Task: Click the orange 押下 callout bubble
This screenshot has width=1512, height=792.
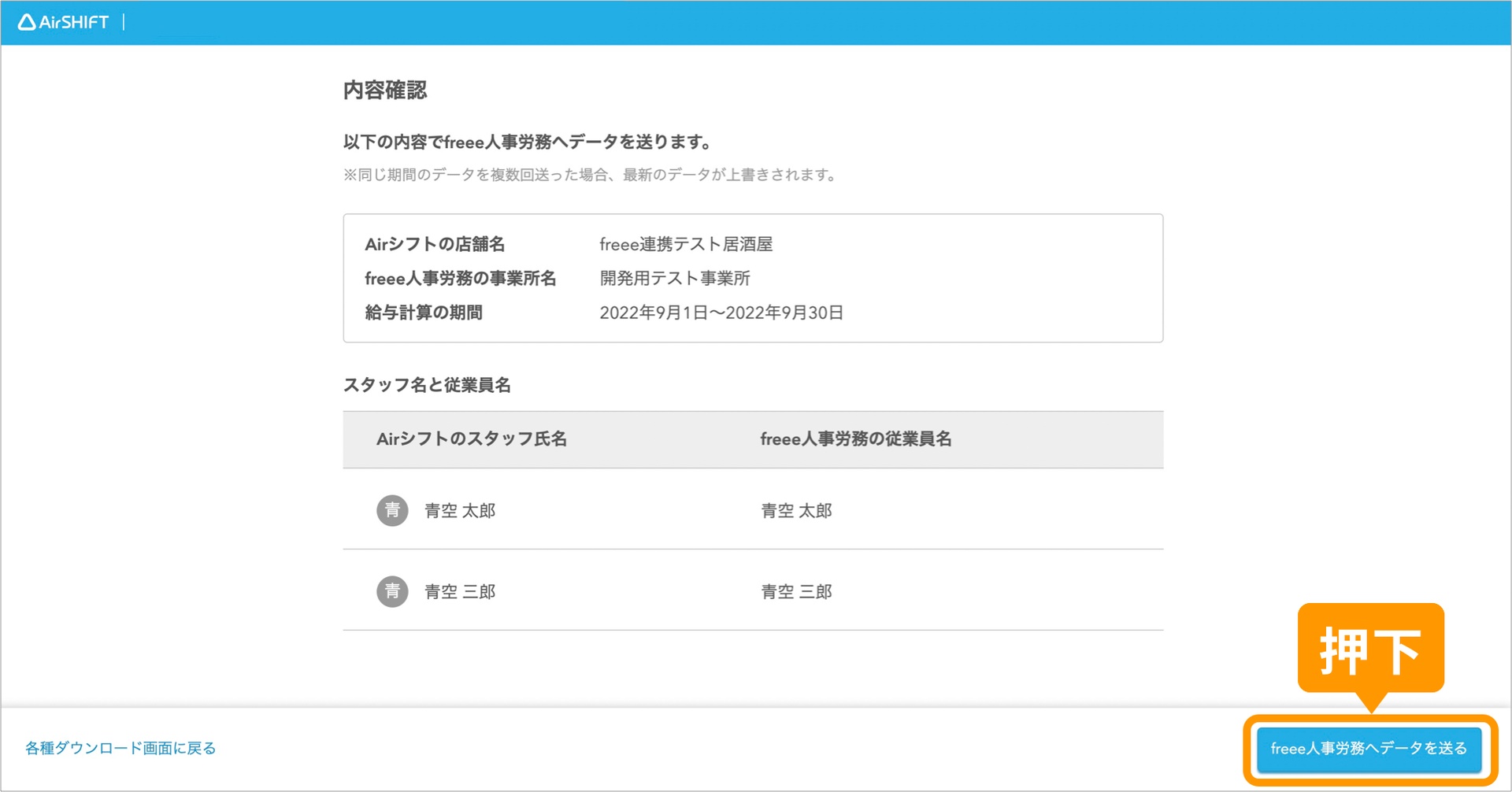Action: pyautogui.click(x=1370, y=650)
